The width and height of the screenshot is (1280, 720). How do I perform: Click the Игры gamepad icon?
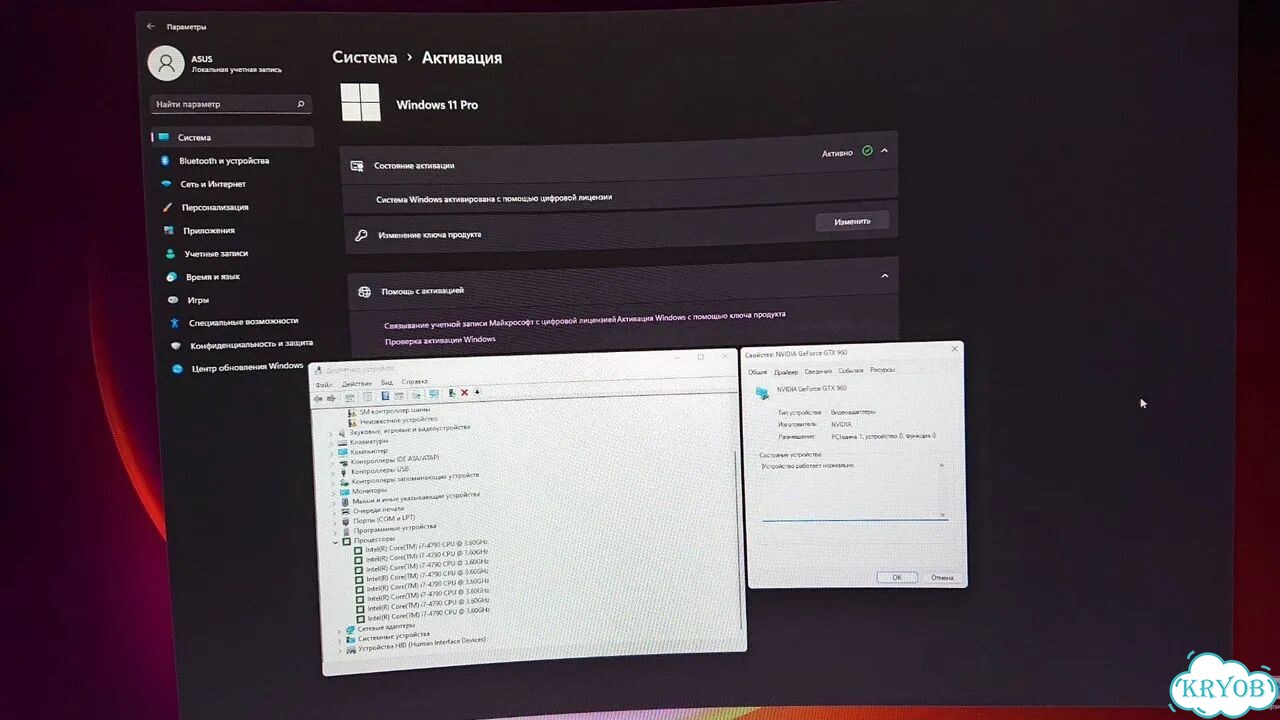pyautogui.click(x=173, y=300)
